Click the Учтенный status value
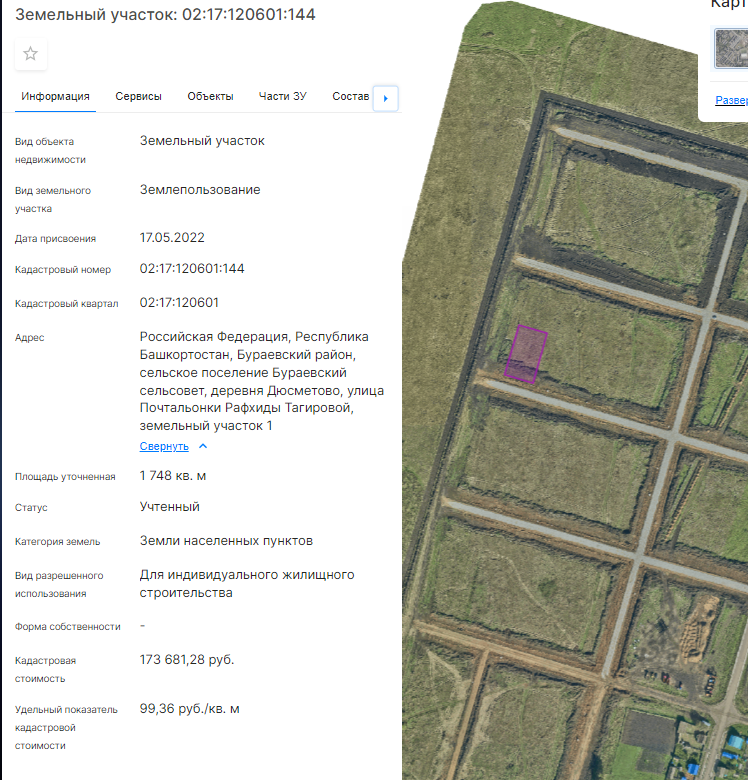Screen dimensions: 748x780 pos(169,507)
